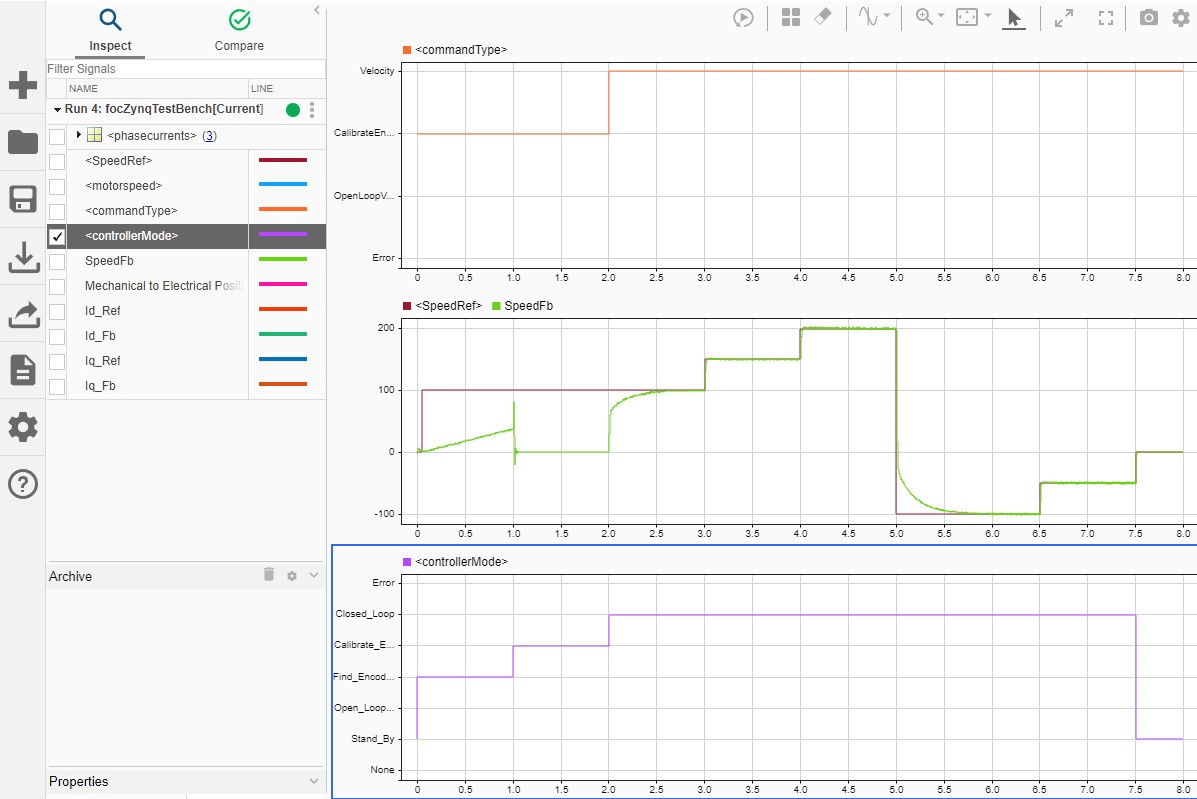
Task: Collapse the Run 4 focZynqTestBench tree
Action: 56,109
